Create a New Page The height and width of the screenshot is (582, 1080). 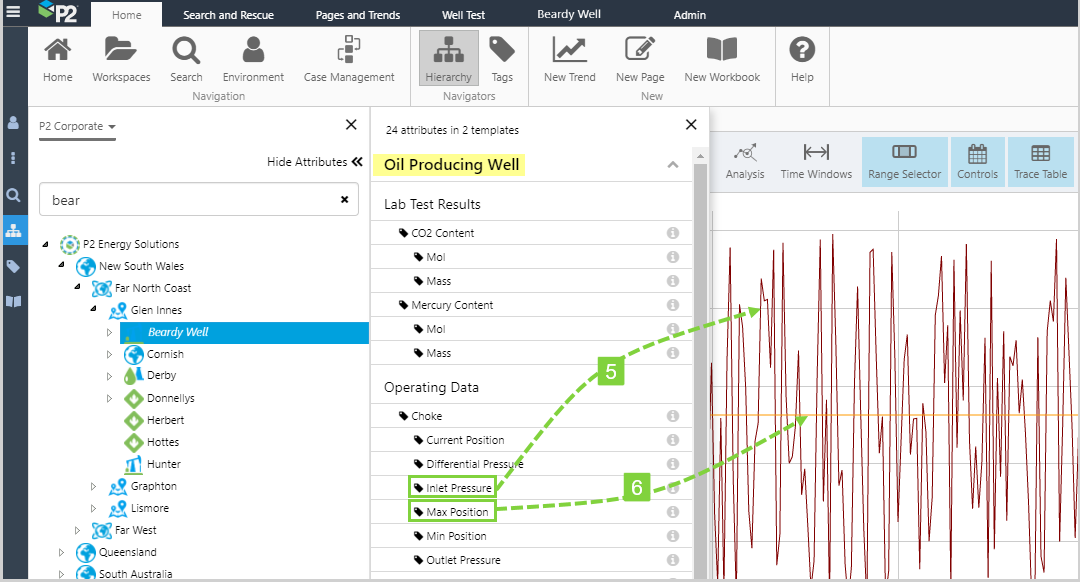tap(640, 59)
